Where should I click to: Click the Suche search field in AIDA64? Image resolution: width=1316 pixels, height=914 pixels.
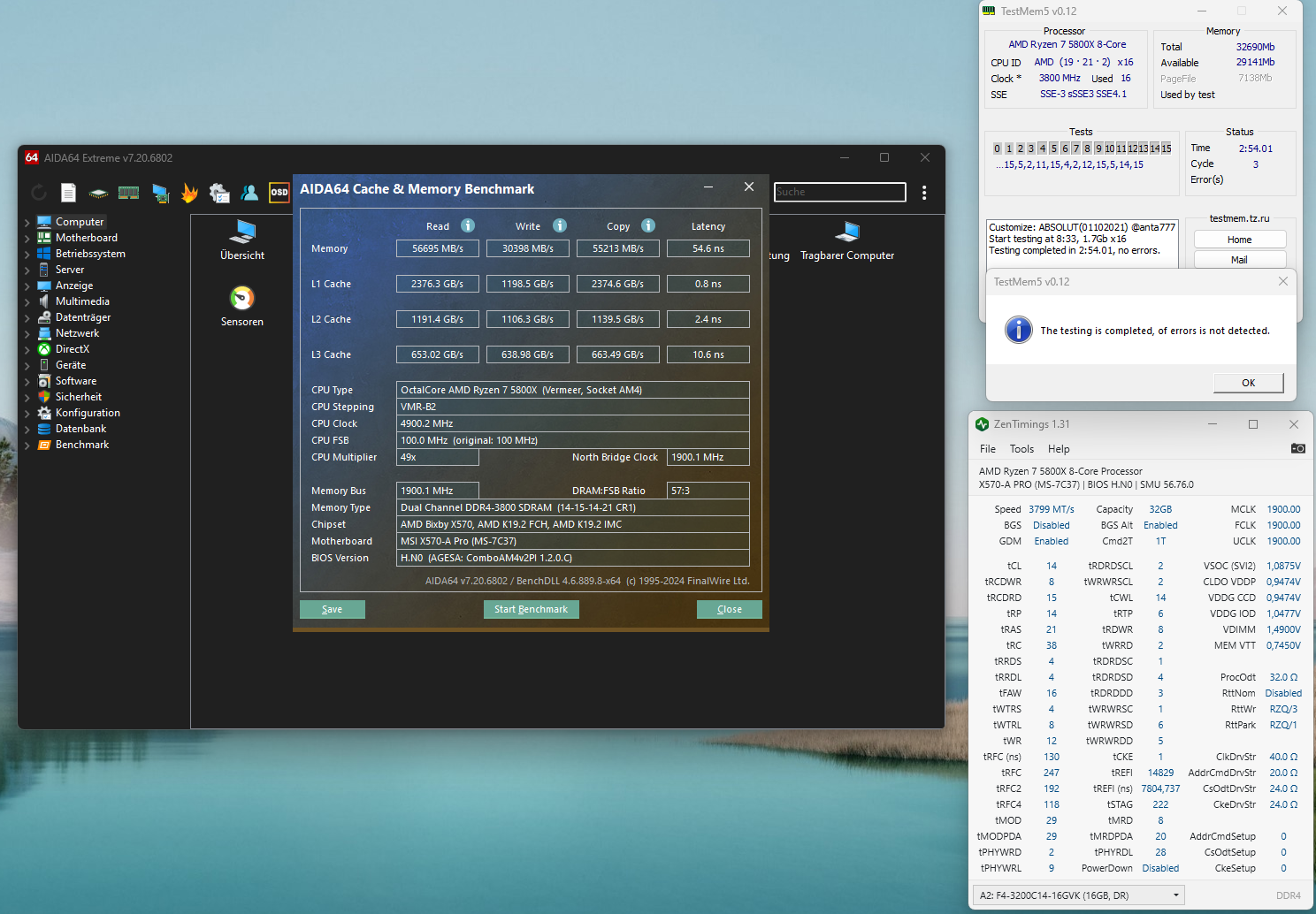pos(840,192)
